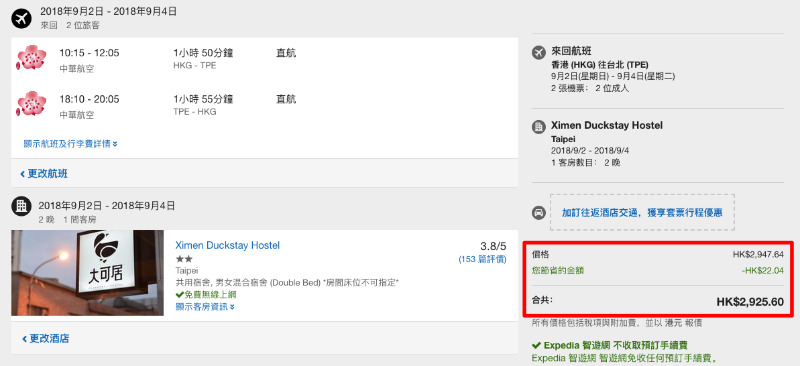Expand the show room information link

[x=205, y=307]
